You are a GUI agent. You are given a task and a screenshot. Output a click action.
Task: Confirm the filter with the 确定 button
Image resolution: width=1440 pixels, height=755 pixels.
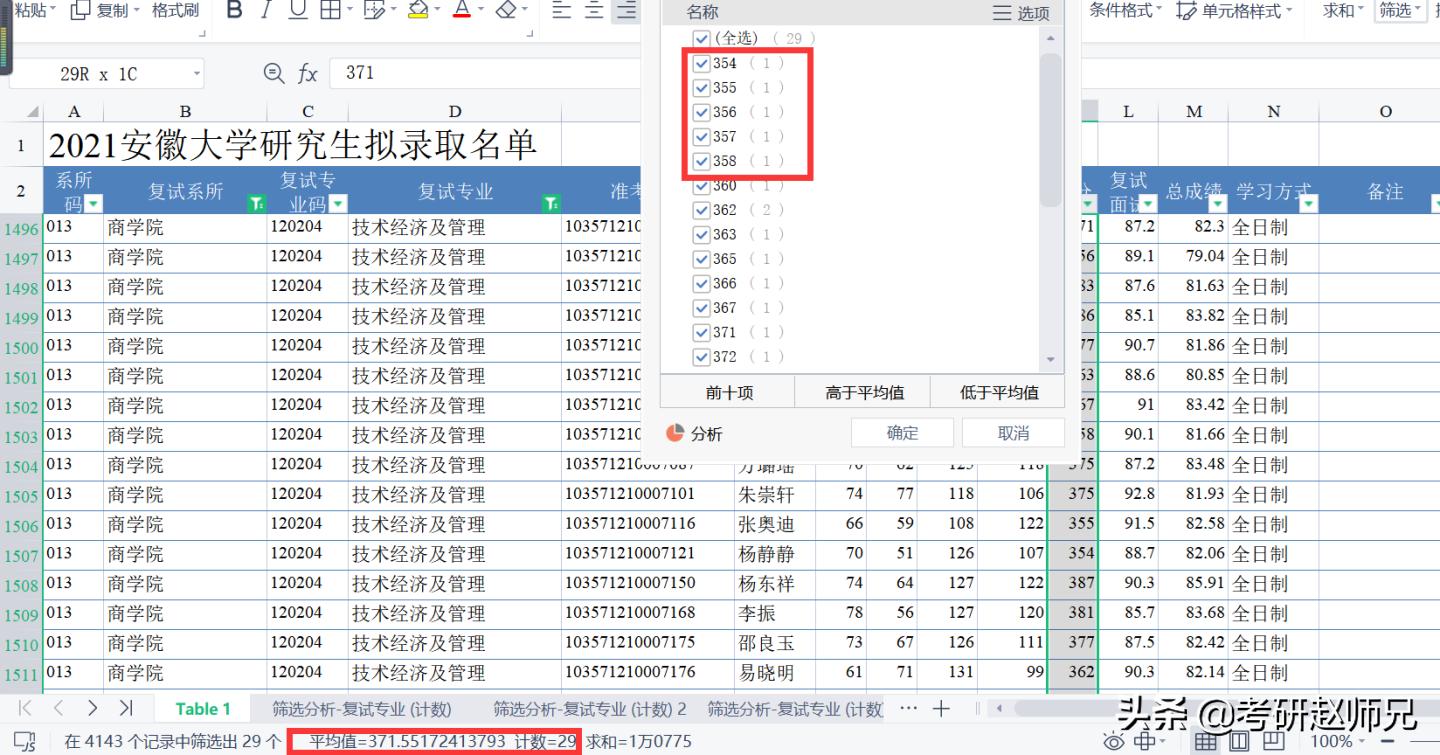(901, 432)
